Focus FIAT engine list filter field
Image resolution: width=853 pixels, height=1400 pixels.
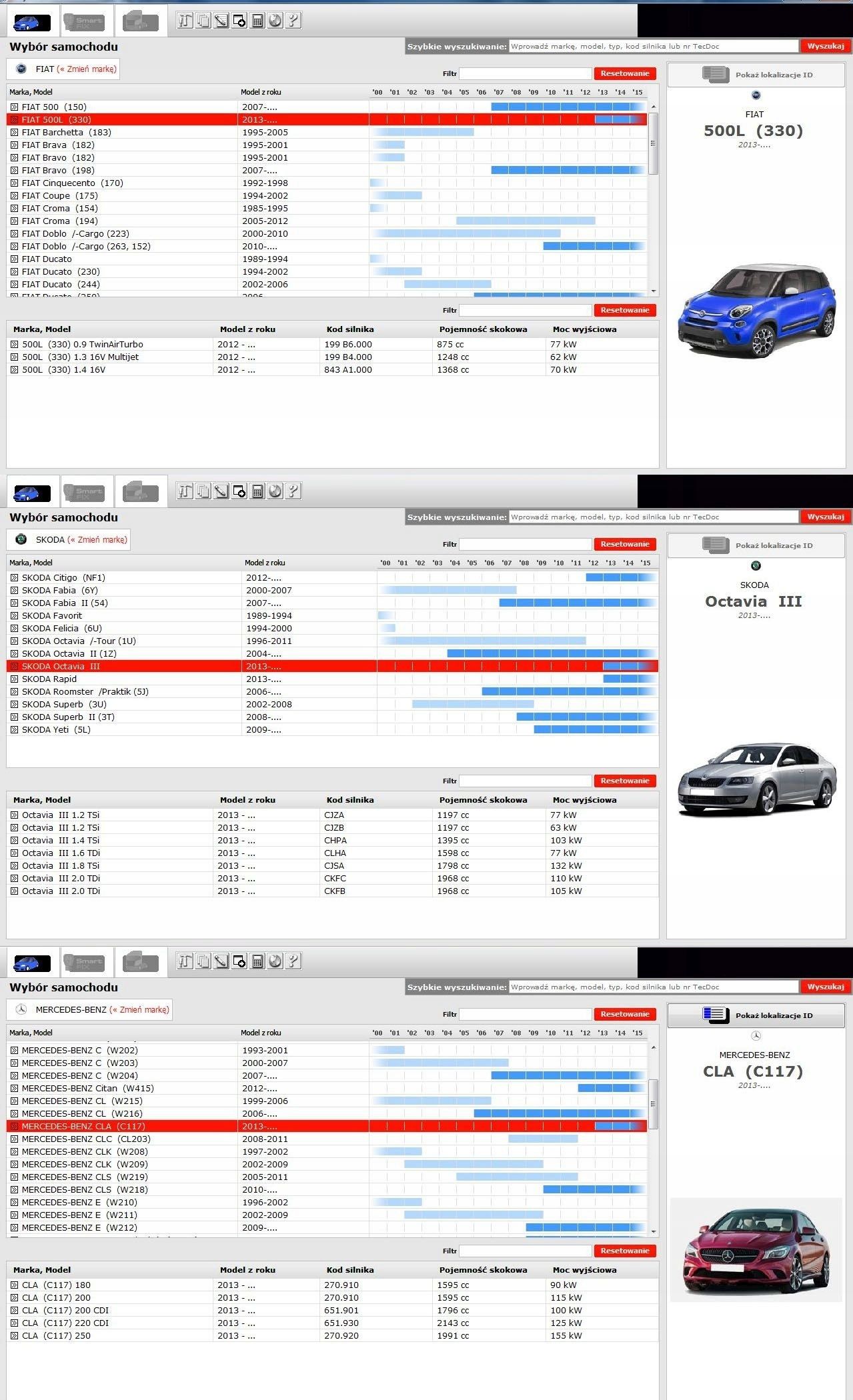click(x=526, y=310)
